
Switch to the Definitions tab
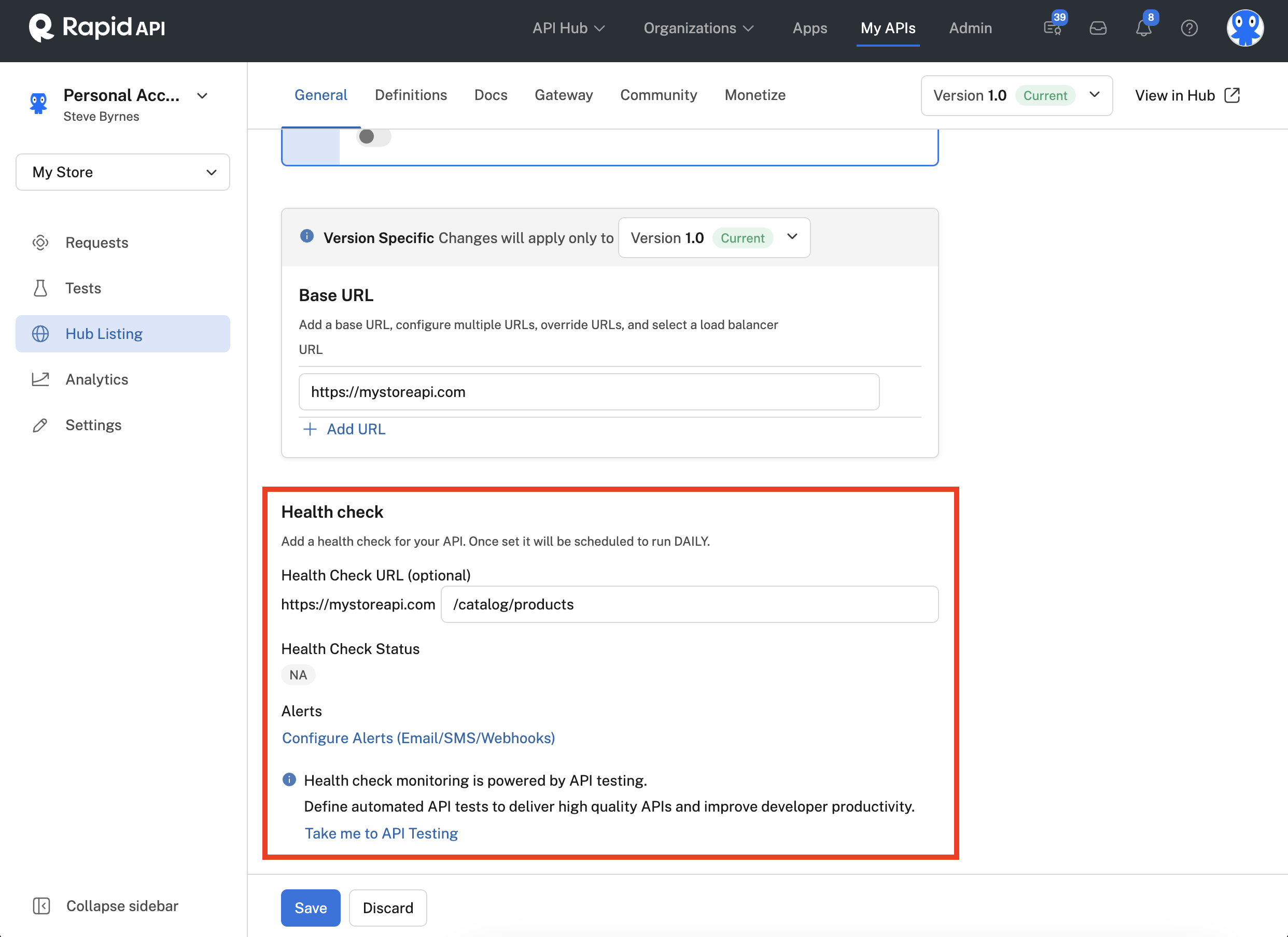tap(410, 94)
